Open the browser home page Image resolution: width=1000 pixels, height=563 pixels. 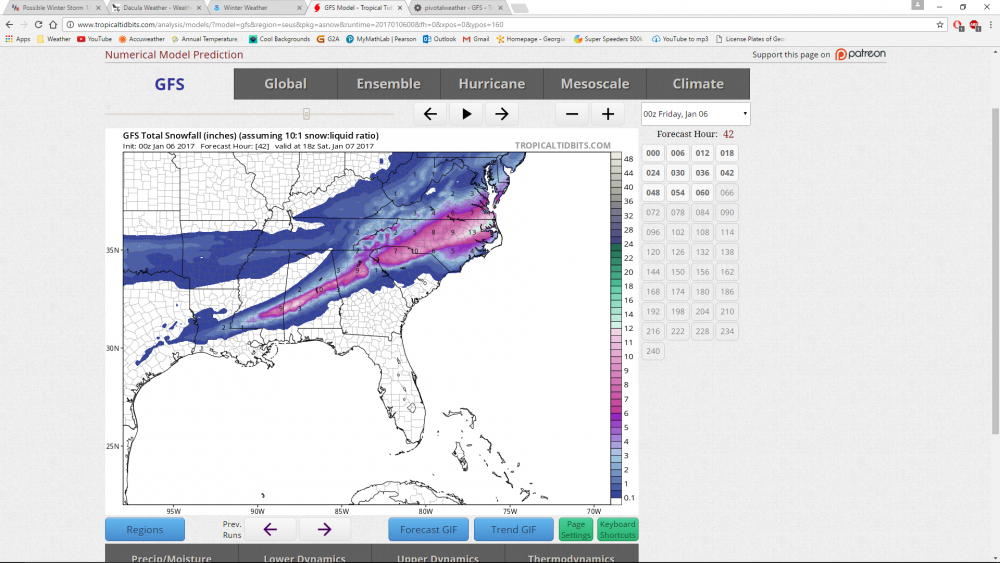[x=53, y=24]
